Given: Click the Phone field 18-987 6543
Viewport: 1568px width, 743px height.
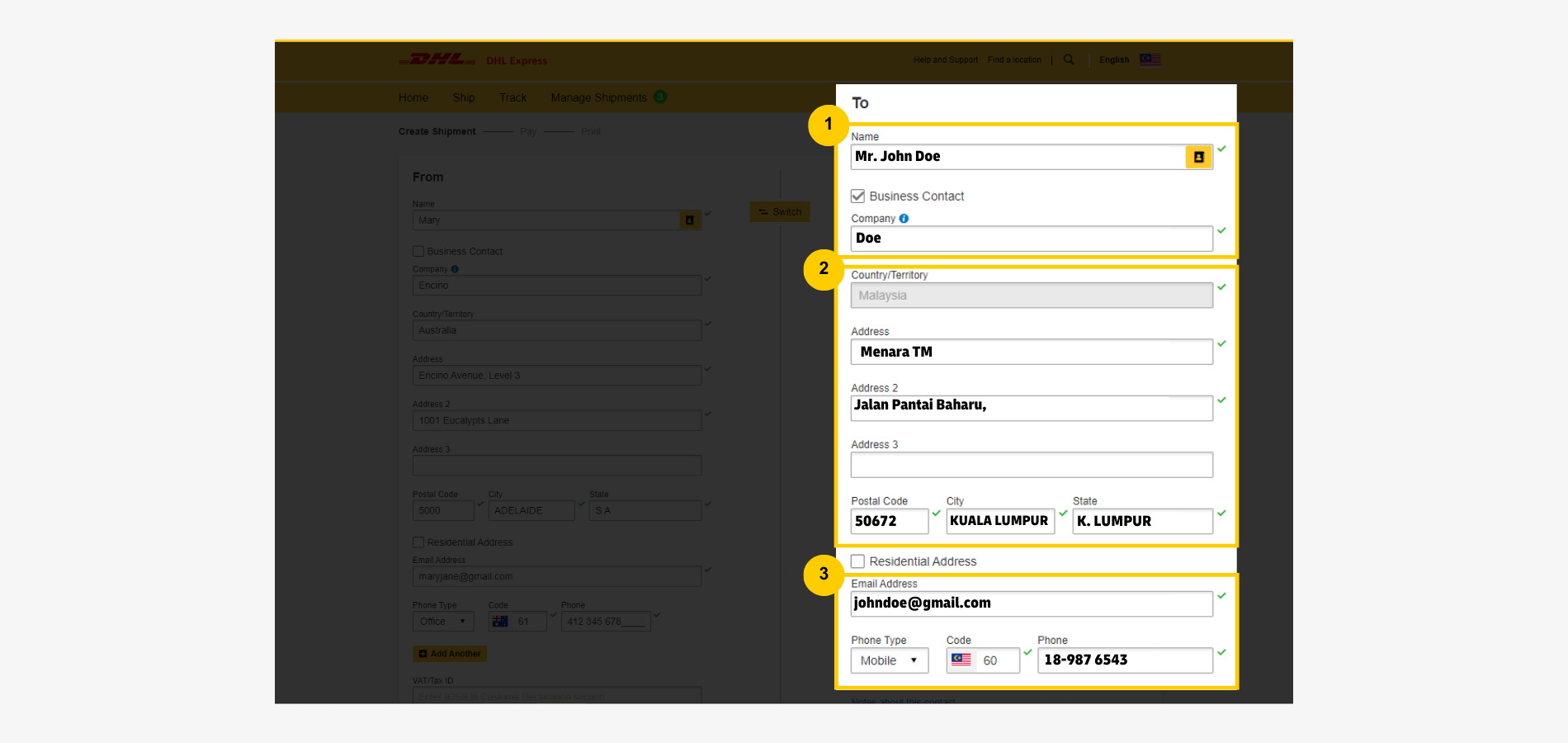Looking at the screenshot, I should click(1125, 660).
